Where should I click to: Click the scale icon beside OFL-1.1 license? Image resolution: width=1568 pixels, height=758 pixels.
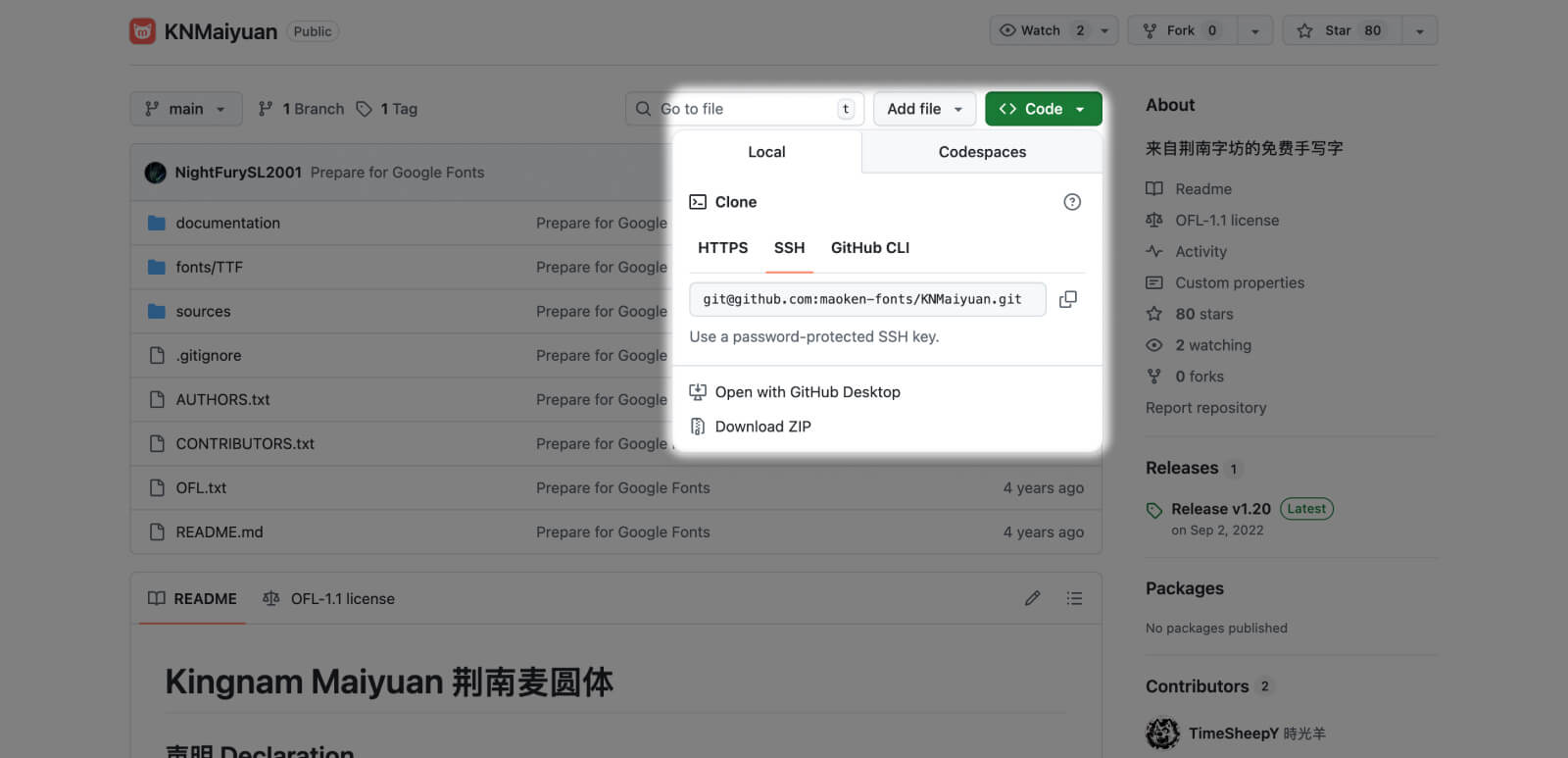(1154, 220)
